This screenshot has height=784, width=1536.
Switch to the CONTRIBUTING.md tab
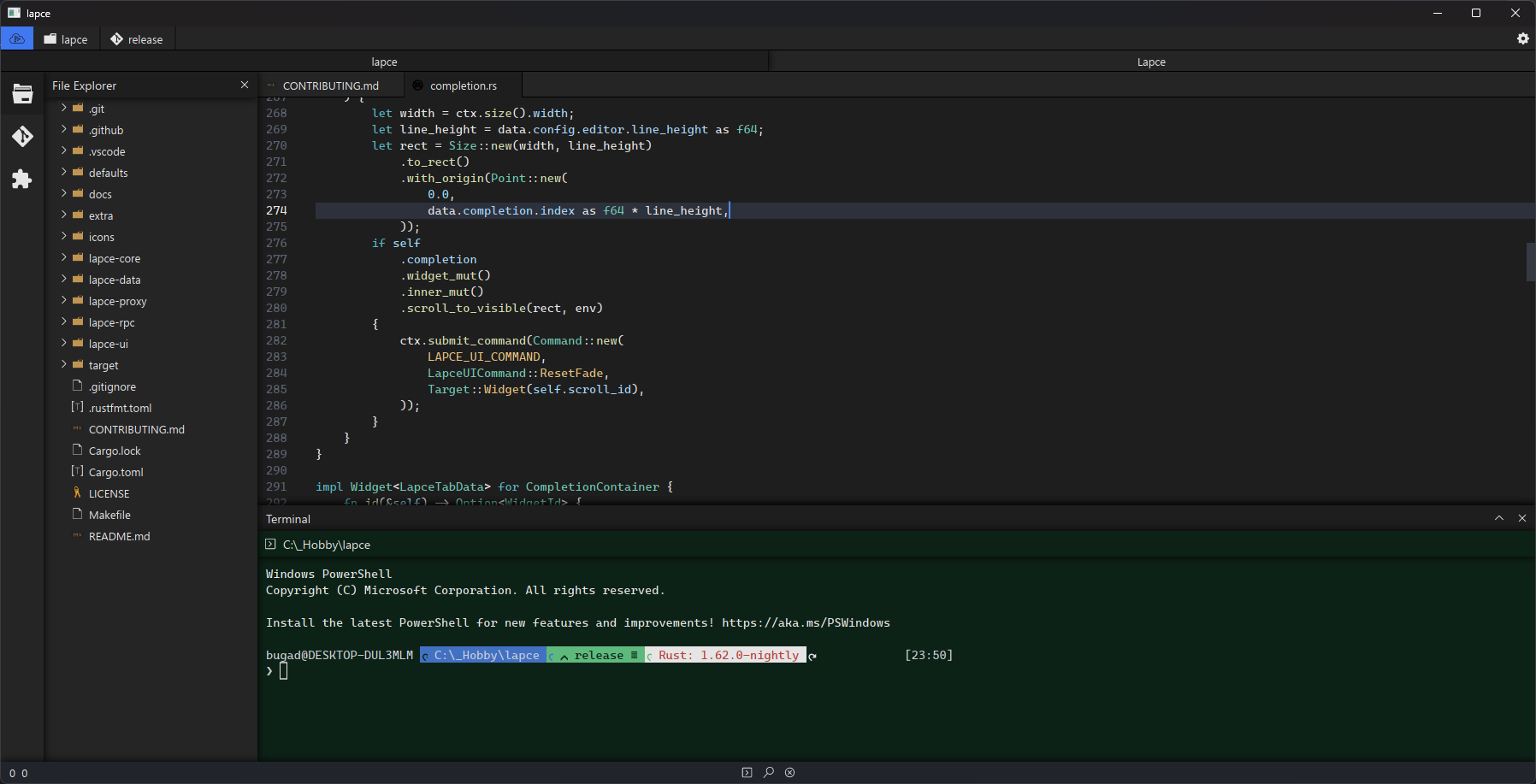click(332, 85)
